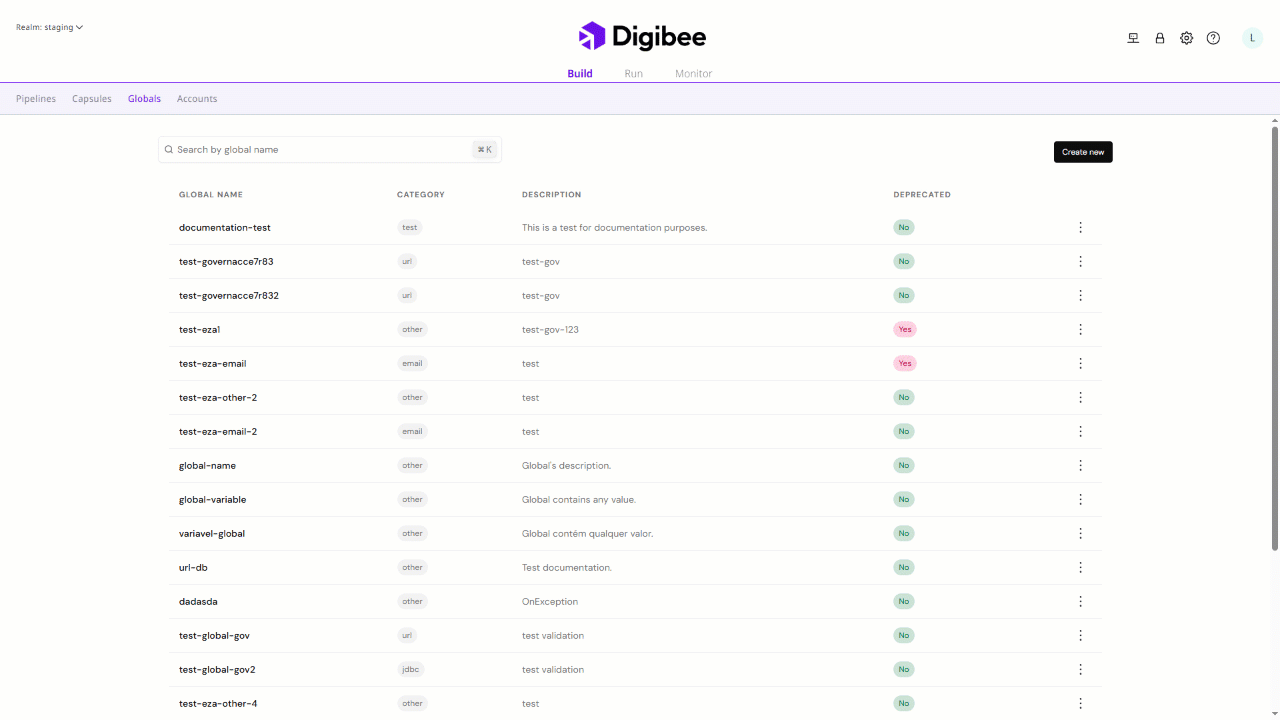Click the Digibee logo icon
This screenshot has height=720, width=1280.
click(x=592, y=37)
